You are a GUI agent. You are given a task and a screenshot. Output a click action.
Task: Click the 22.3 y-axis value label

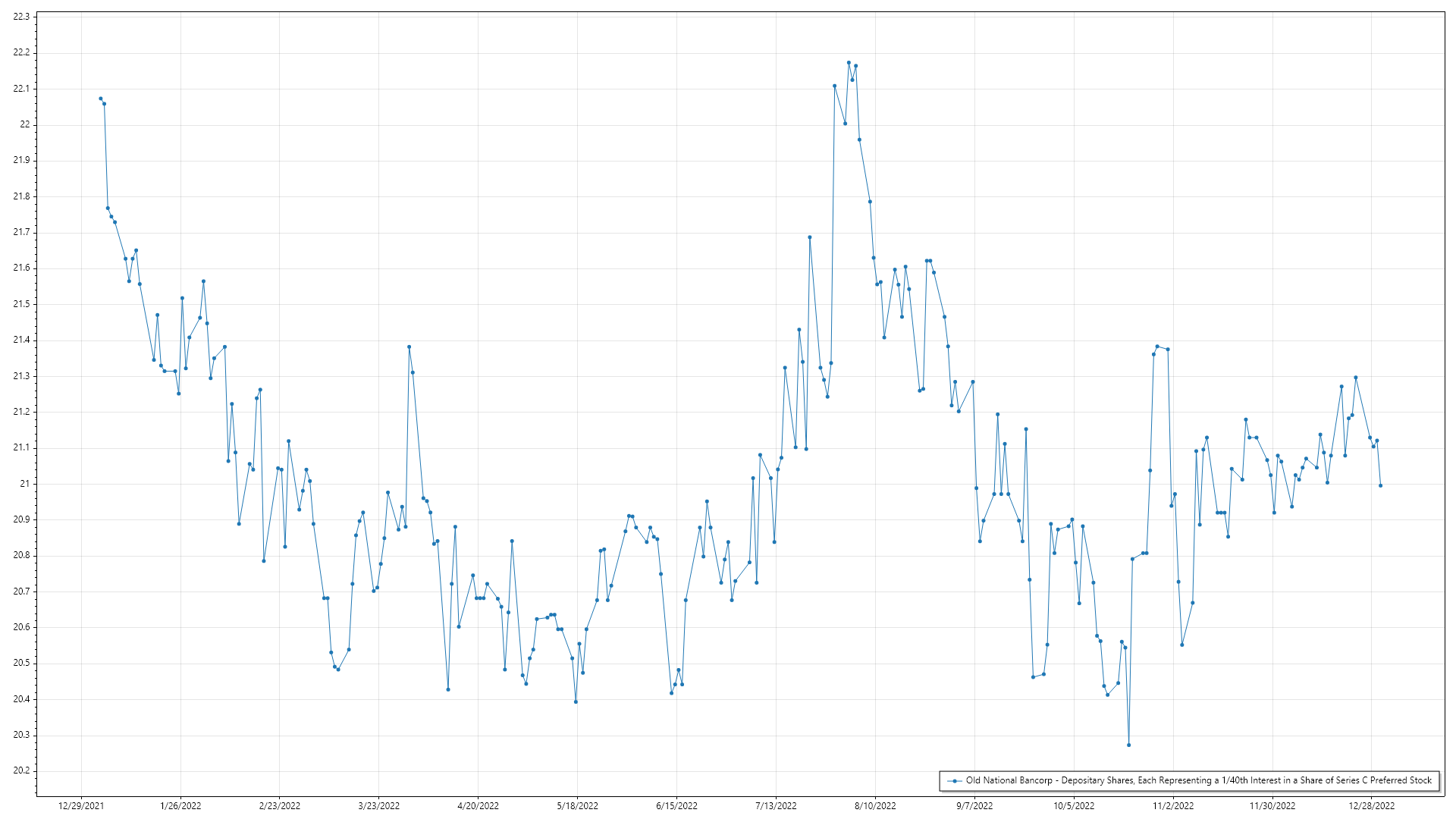[21, 17]
